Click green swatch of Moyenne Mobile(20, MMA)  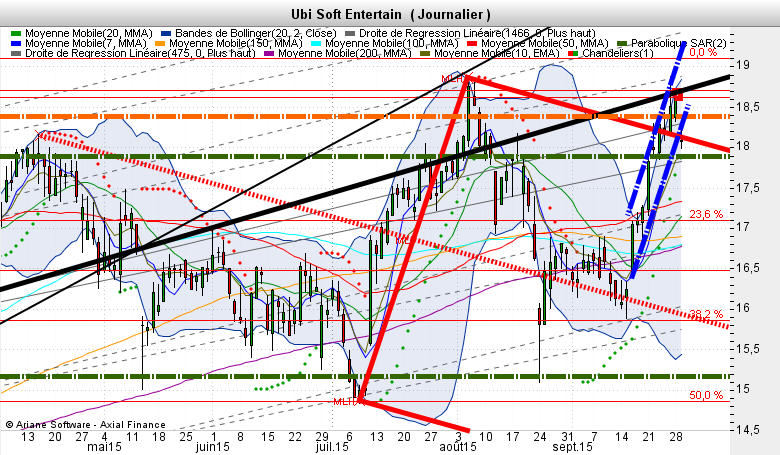pos(16,33)
